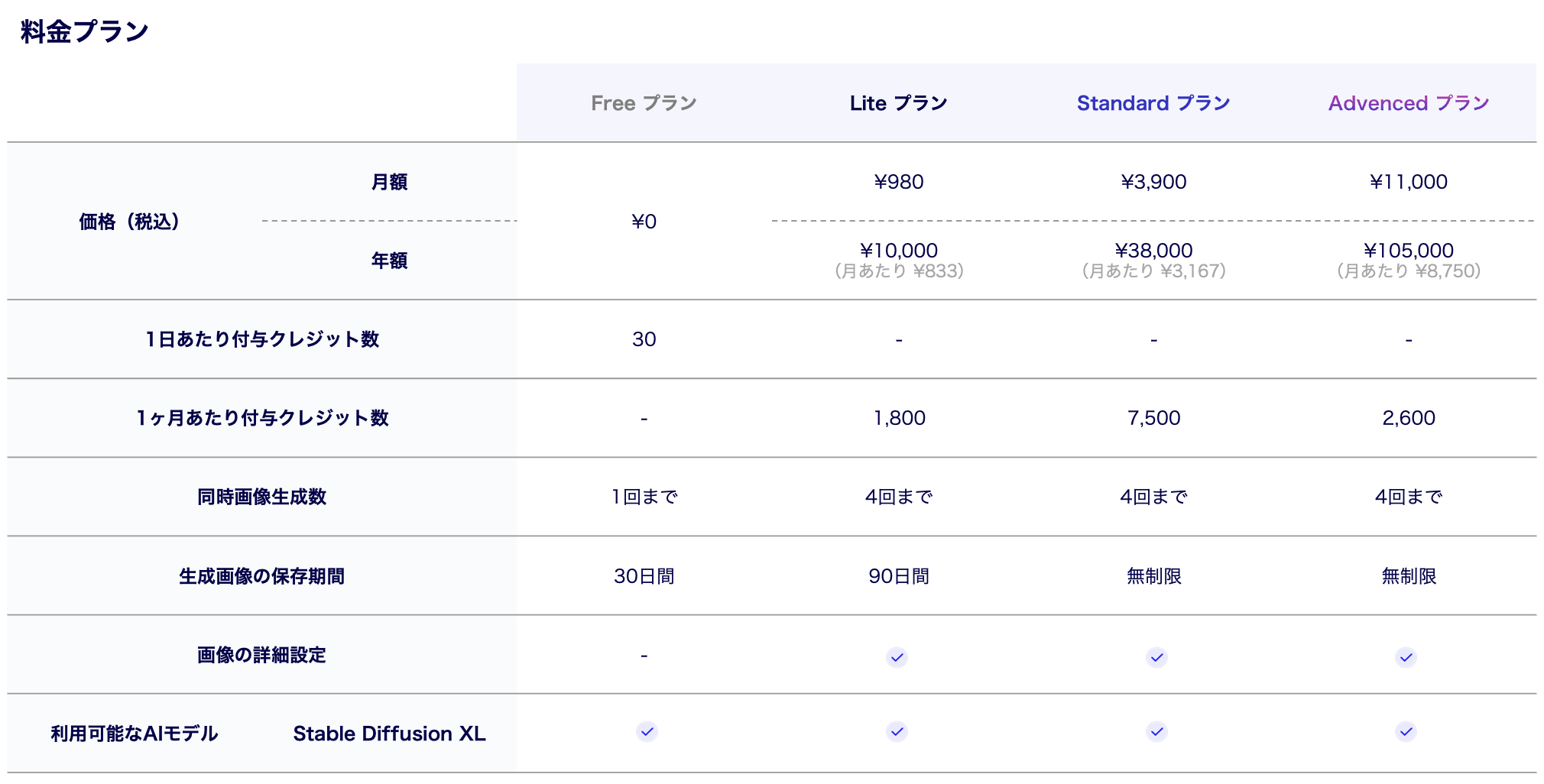Click Free plan checkmark for Stable Diffusion XL
Screen dimensions: 1544x784
pyautogui.click(x=647, y=732)
